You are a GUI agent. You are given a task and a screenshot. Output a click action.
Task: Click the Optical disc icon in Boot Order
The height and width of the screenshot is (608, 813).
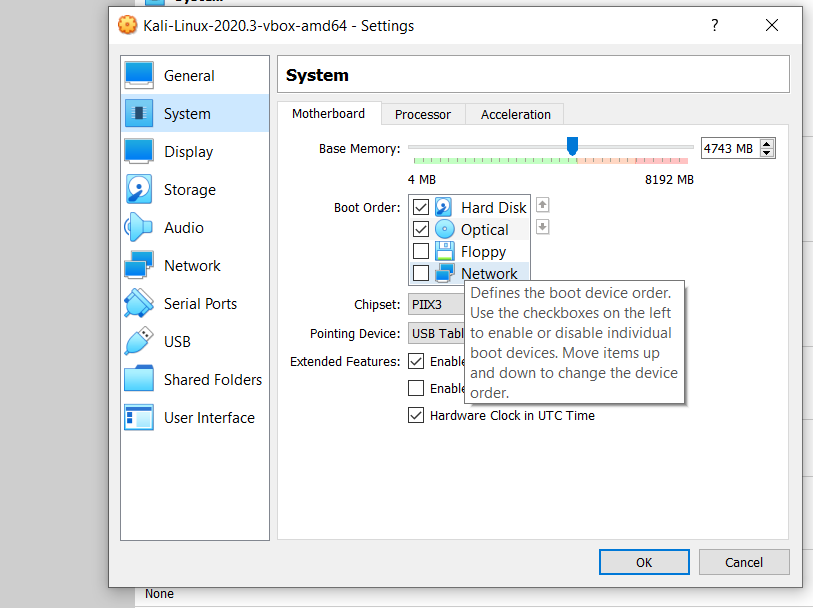(444, 229)
